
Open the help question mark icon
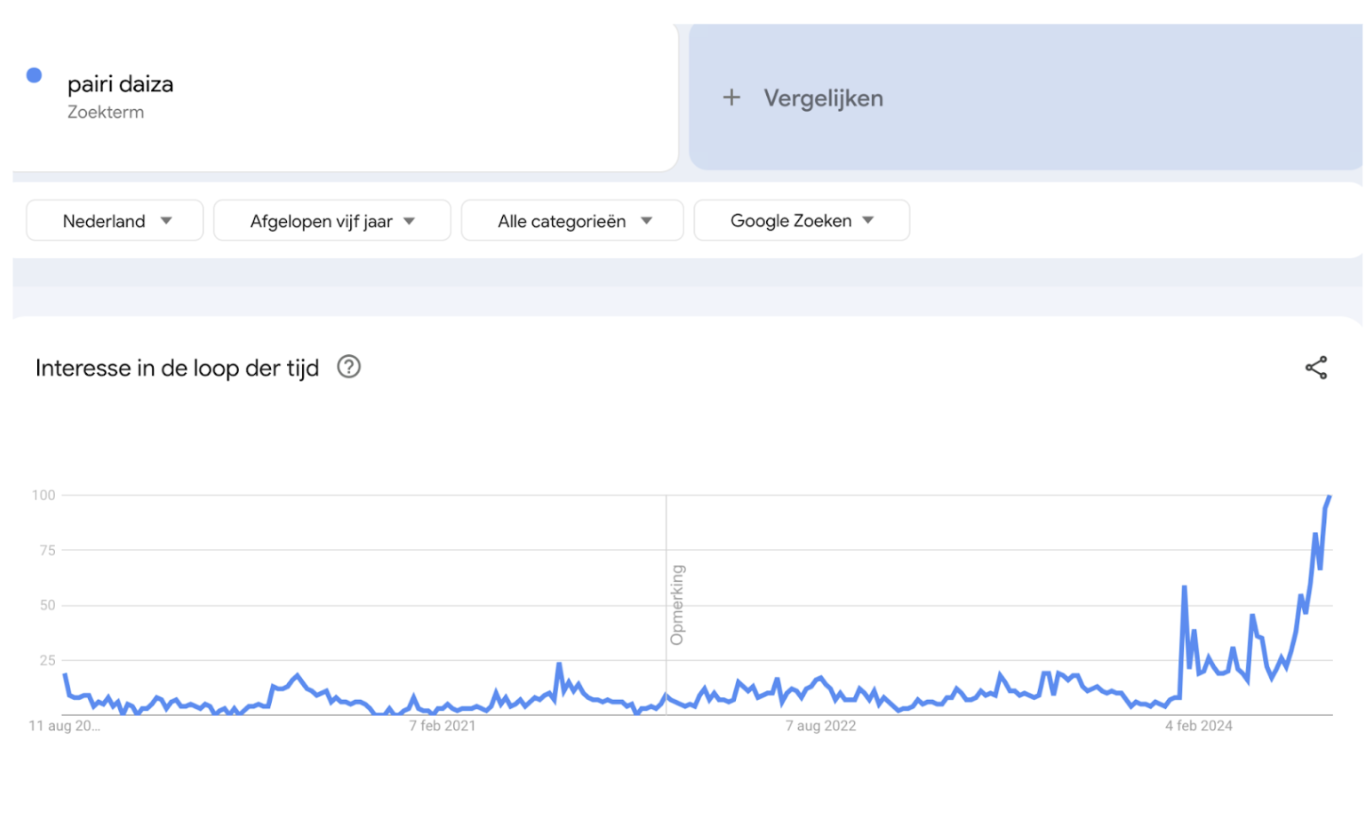[348, 367]
